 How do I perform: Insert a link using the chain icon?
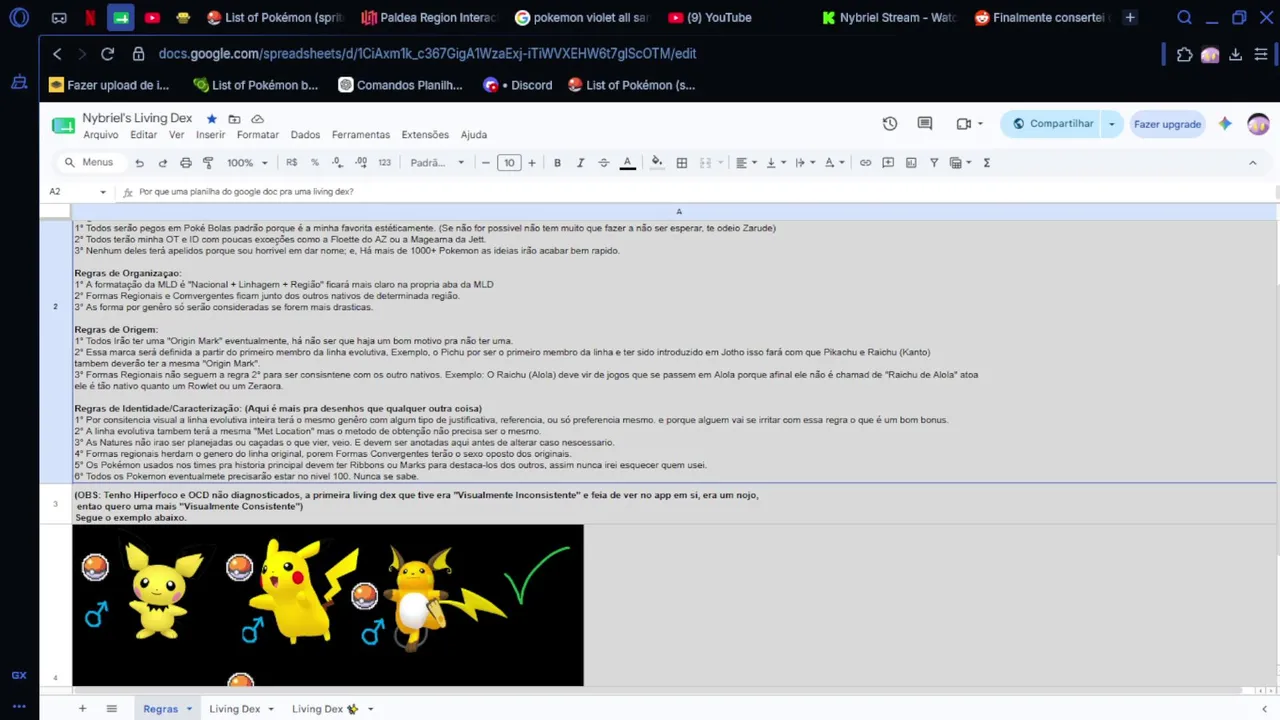pos(865,163)
